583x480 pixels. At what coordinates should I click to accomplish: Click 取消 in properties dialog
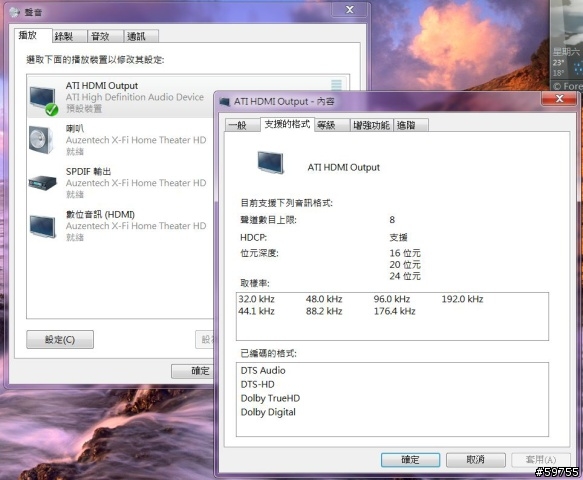(476, 460)
